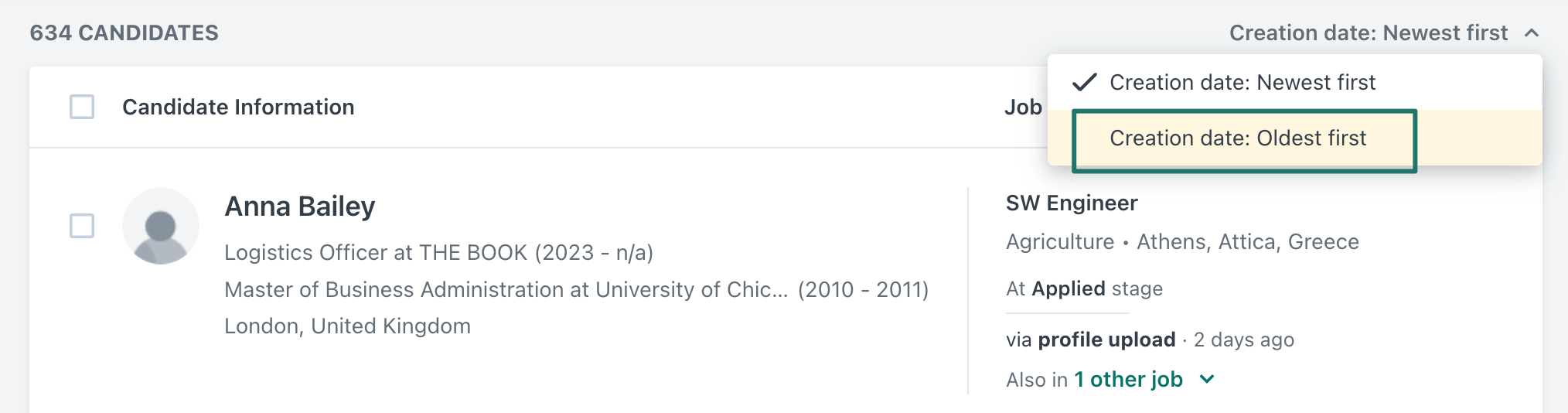Select all candidates checkbox in header
The image size is (1568, 413).
tap(82, 107)
